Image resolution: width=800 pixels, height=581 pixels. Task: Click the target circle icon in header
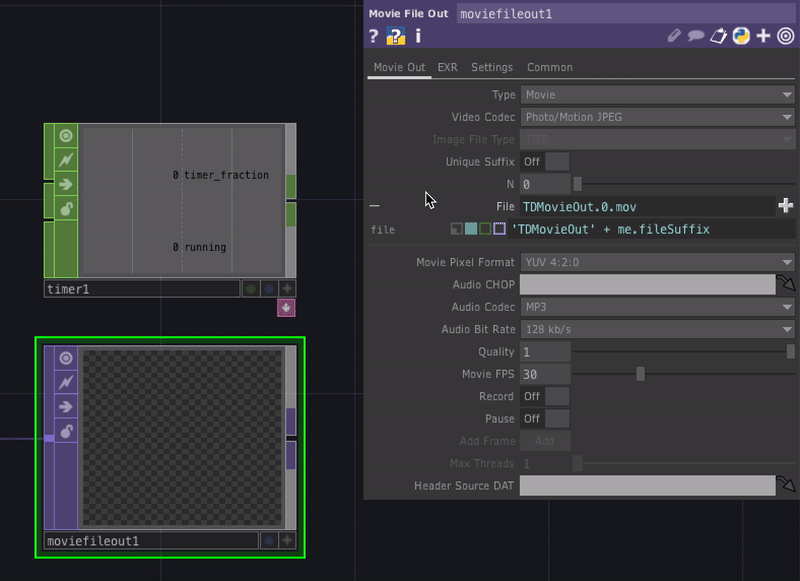coord(786,36)
